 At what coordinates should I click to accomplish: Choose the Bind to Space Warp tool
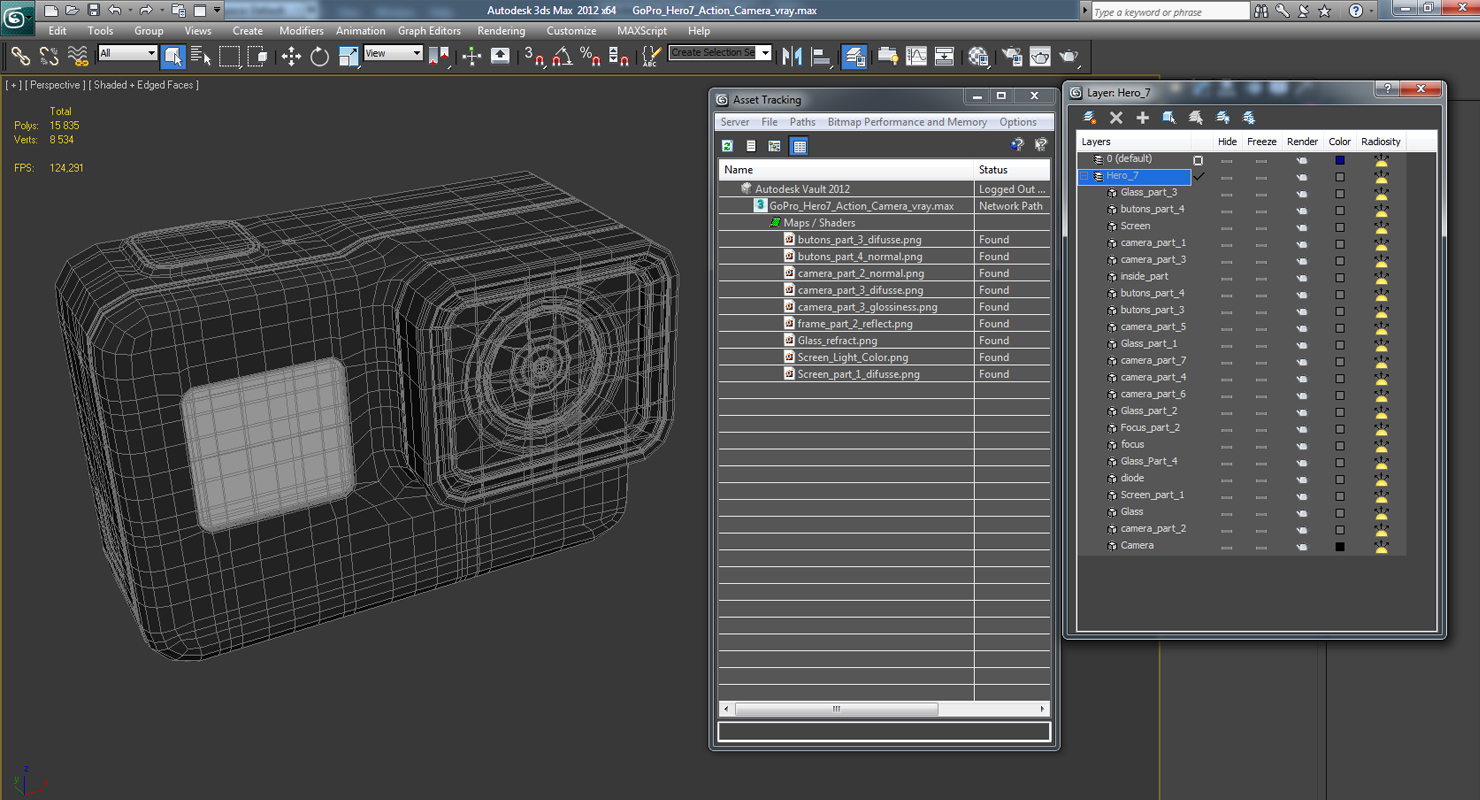77,56
